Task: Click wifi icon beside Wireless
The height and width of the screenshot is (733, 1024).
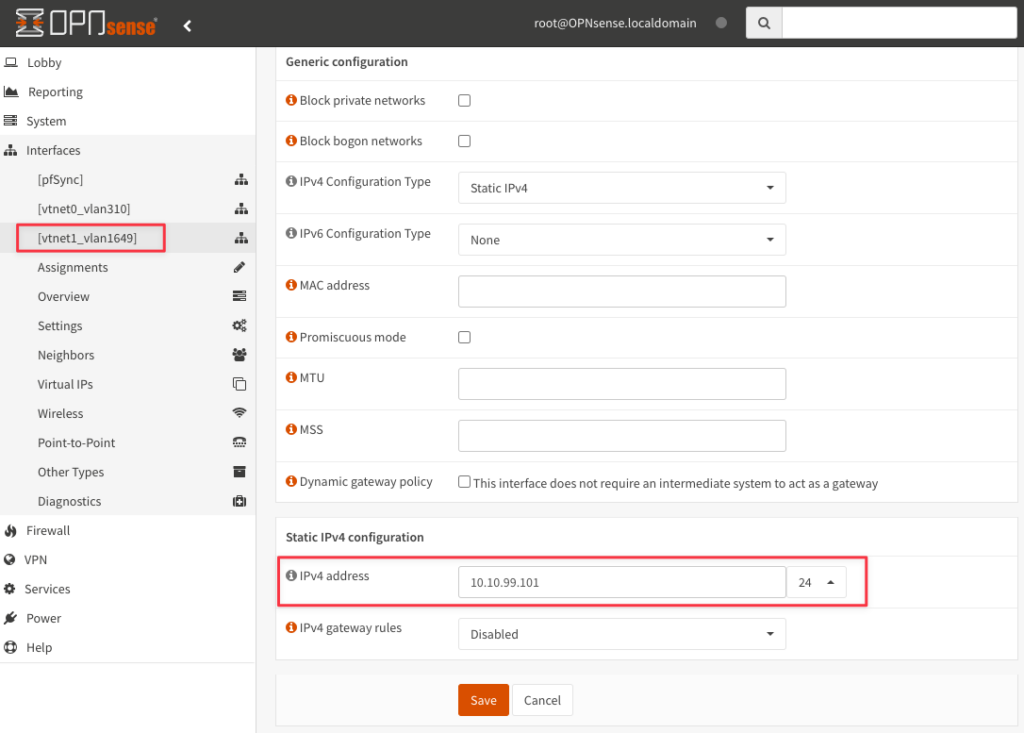Action: pyautogui.click(x=240, y=413)
